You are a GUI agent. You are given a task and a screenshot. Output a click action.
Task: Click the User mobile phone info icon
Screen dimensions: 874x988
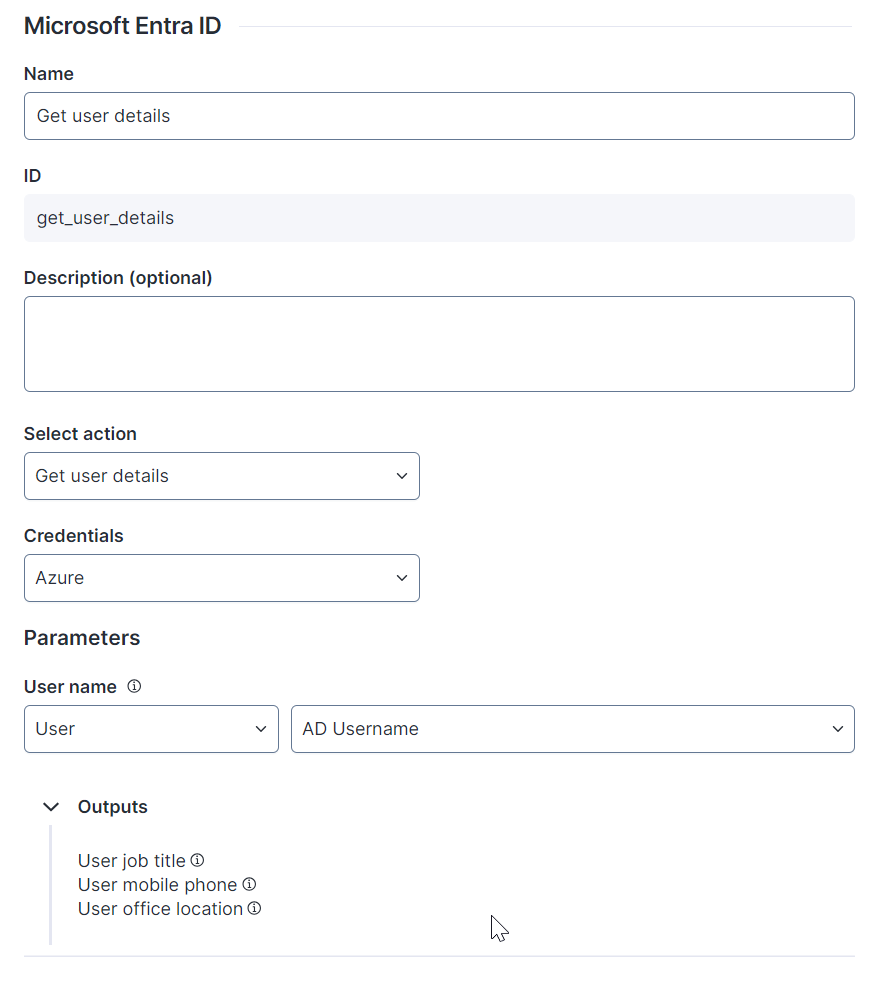250,884
